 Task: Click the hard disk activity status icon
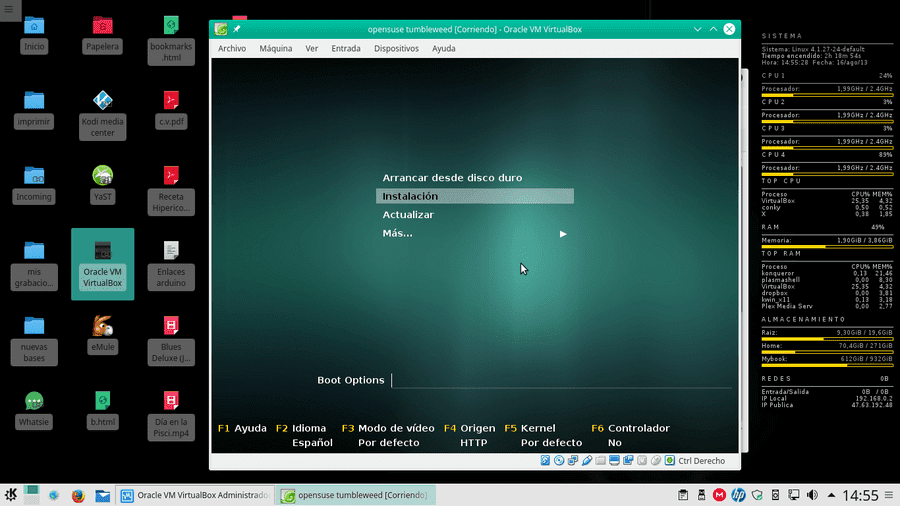[x=545, y=461]
